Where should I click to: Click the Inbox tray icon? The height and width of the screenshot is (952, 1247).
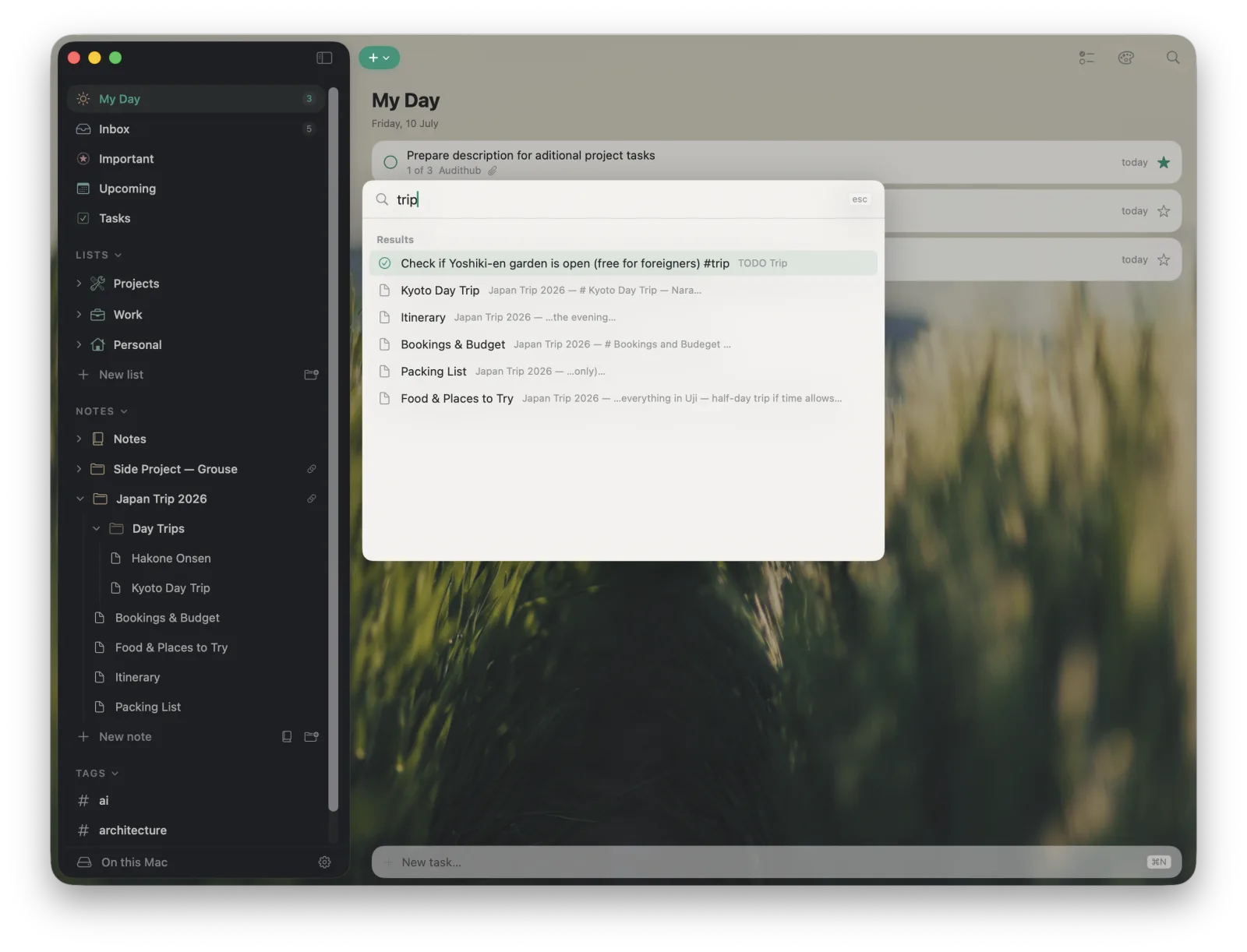click(x=83, y=129)
